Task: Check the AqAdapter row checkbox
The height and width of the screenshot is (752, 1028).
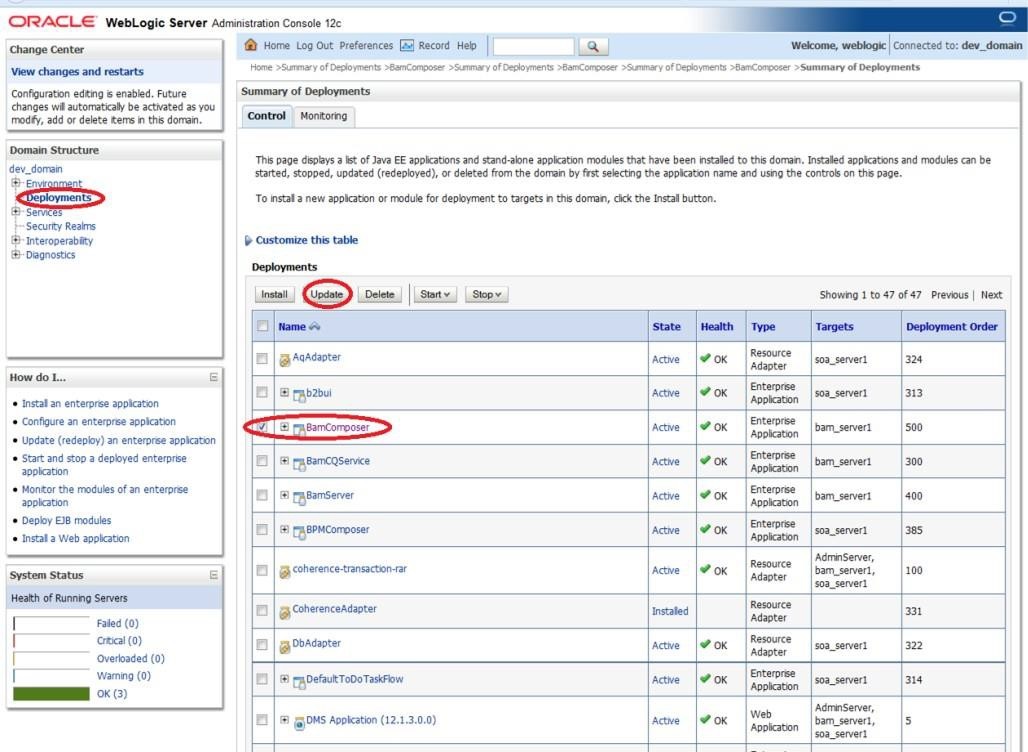Action: point(262,359)
